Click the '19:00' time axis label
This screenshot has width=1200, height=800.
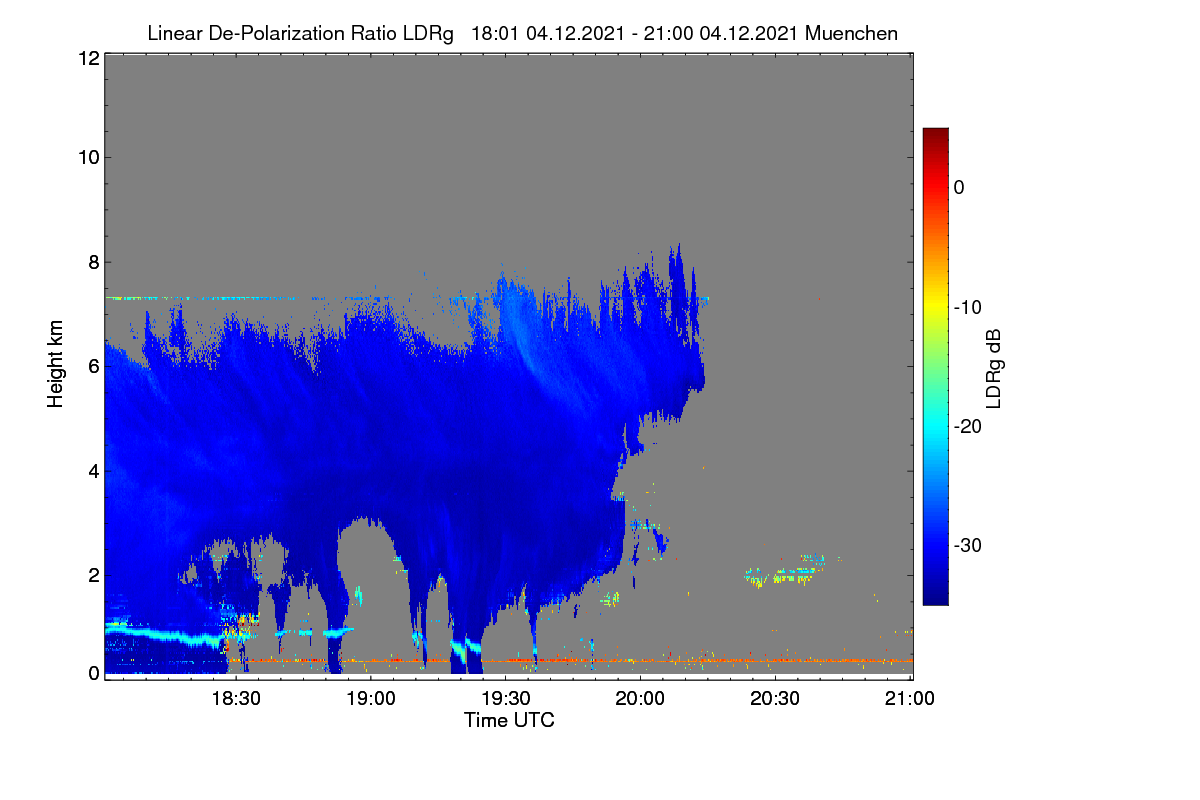point(370,699)
